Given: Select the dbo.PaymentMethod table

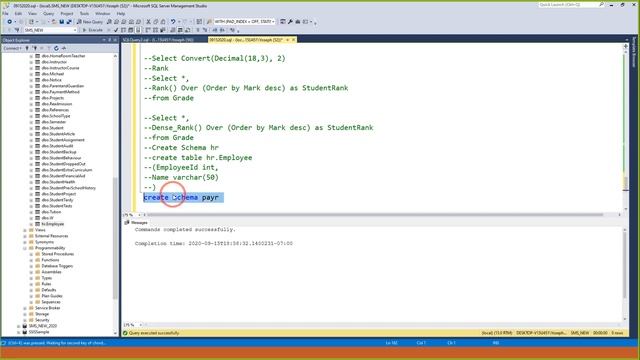Looking at the screenshot, I should [60, 92].
